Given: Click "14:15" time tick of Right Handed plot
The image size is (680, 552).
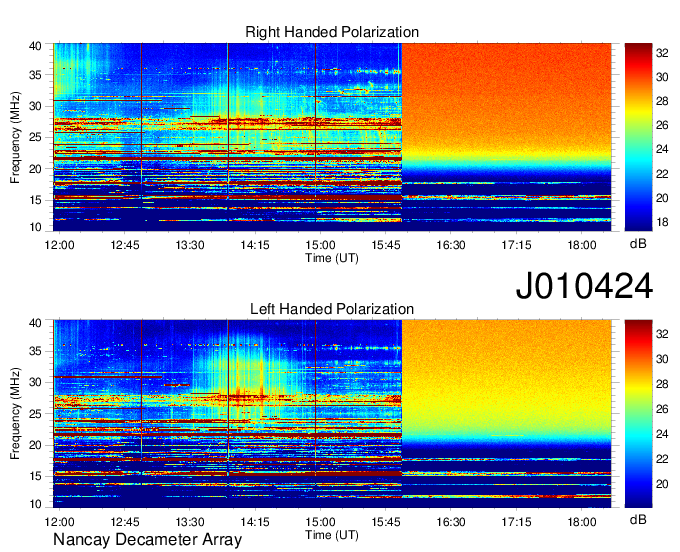Looking at the screenshot, I should 255,245.
